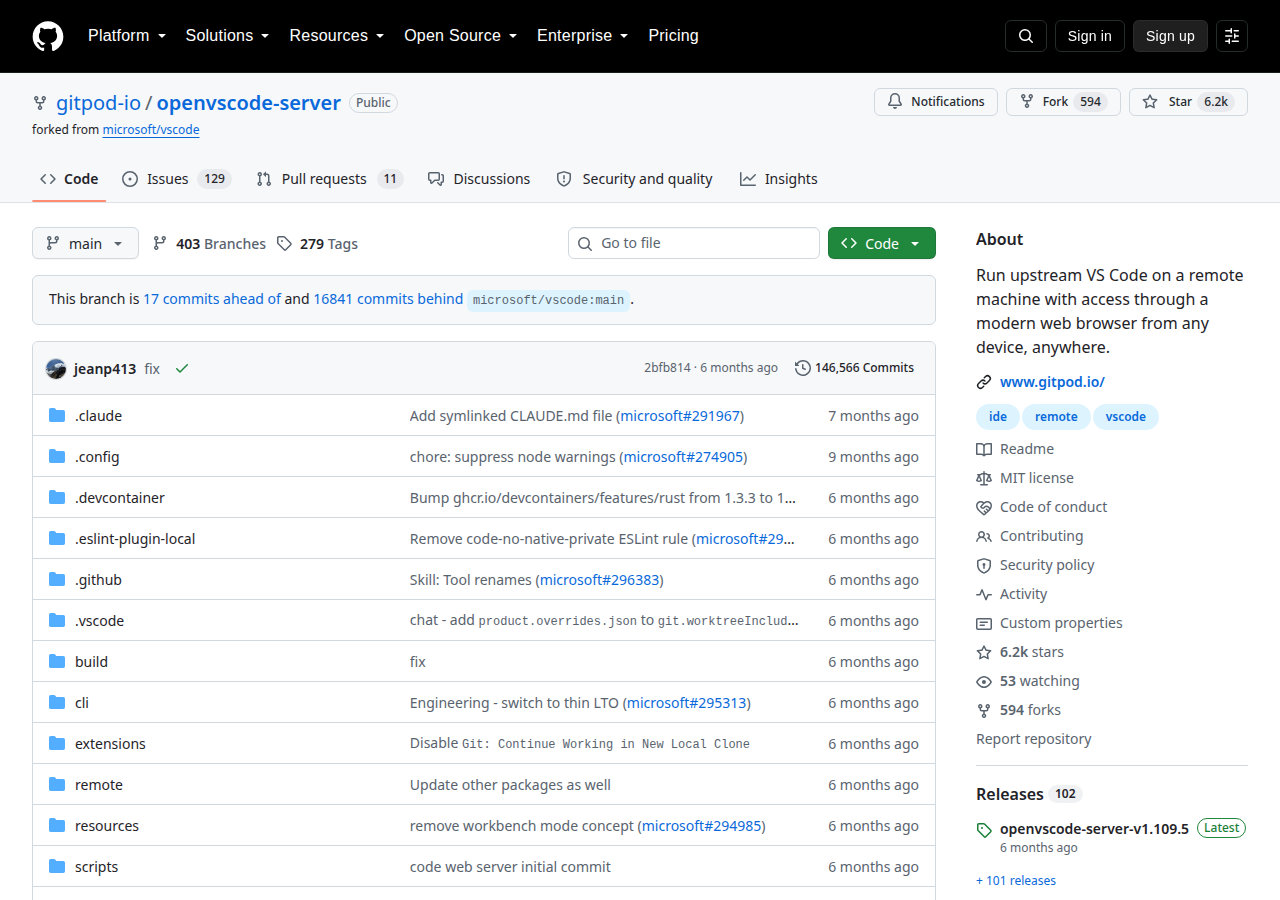
Task: Switch to the Issues tab
Action: click(177, 179)
